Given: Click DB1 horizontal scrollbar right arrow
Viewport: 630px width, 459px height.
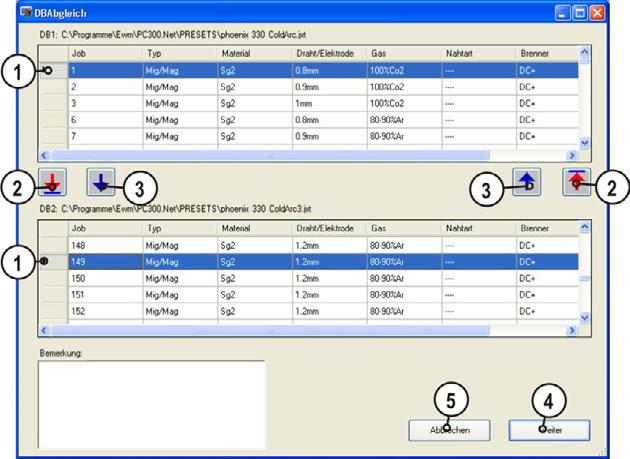Looking at the screenshot, I should pos(571,155).
